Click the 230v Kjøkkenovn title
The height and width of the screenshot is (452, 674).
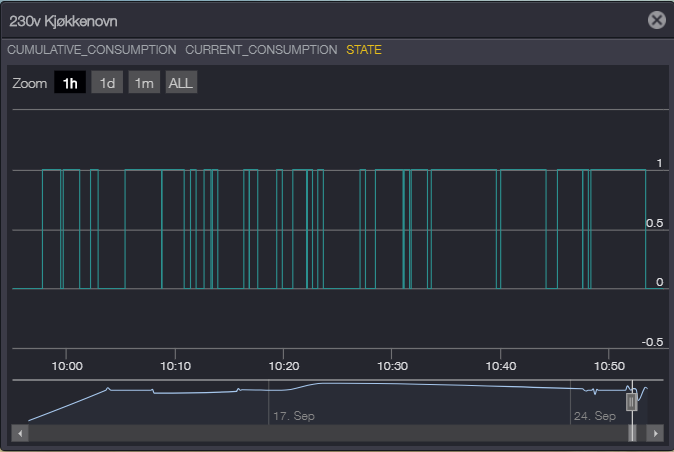[x=63, y=21]
